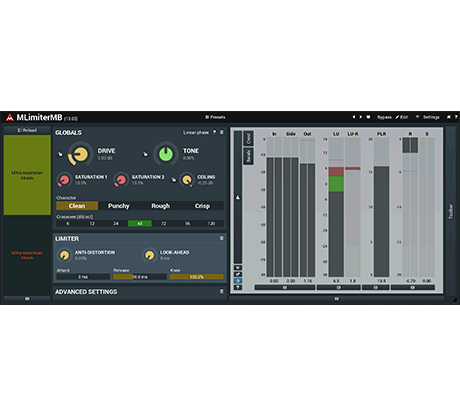460x416 pixels.
Task: Click the Drive knob
Action: click(x=80, y=154)
